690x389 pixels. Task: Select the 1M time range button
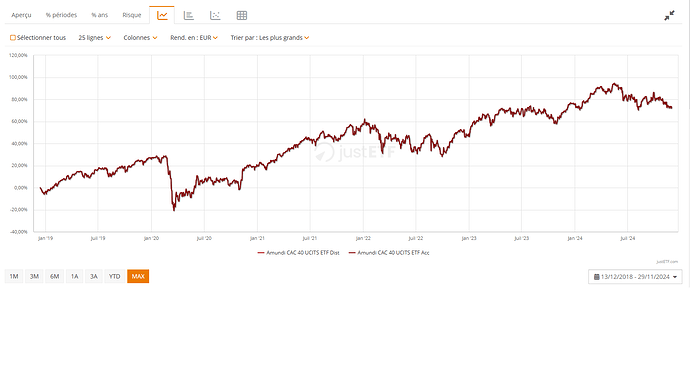(x=14, y=276)
